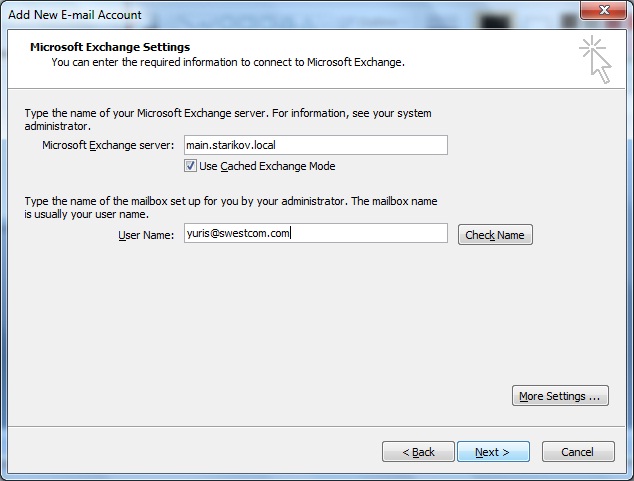634x481 pixels.
Task: Click the Microsoft Exchange server input field
Action: pyautogui.click(x=314, y=145)
